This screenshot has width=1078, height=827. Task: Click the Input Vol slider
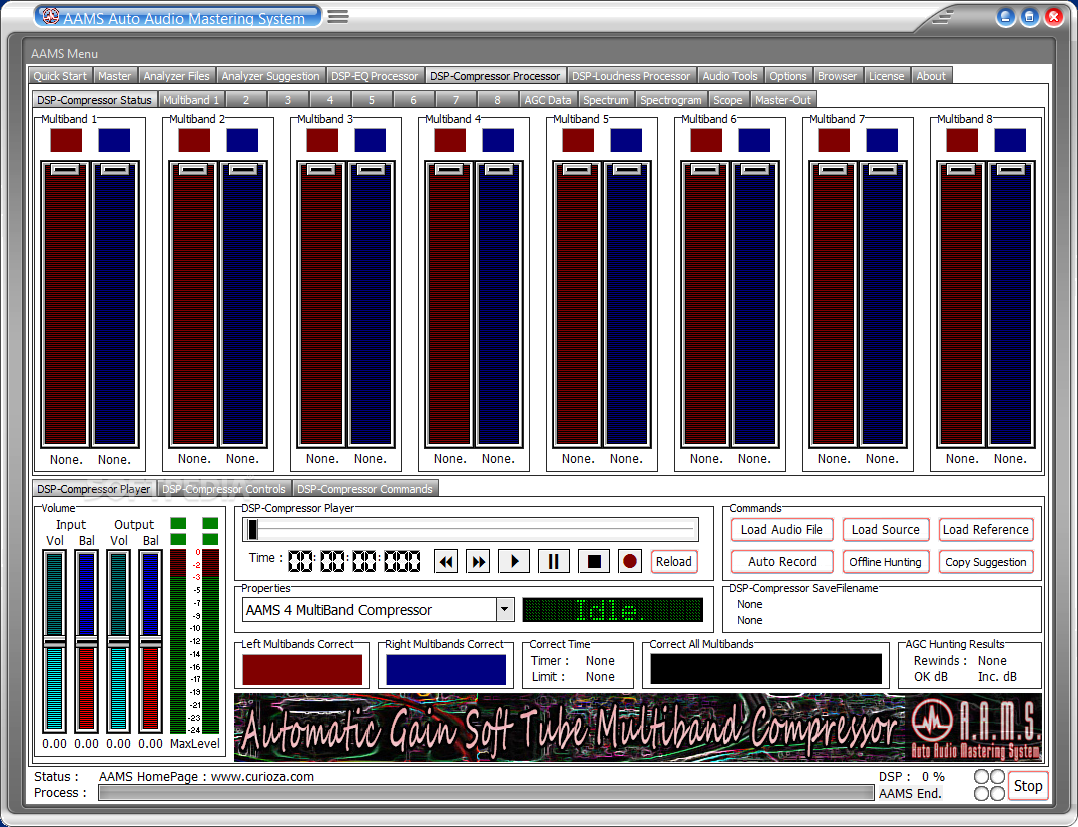[54, 641]
